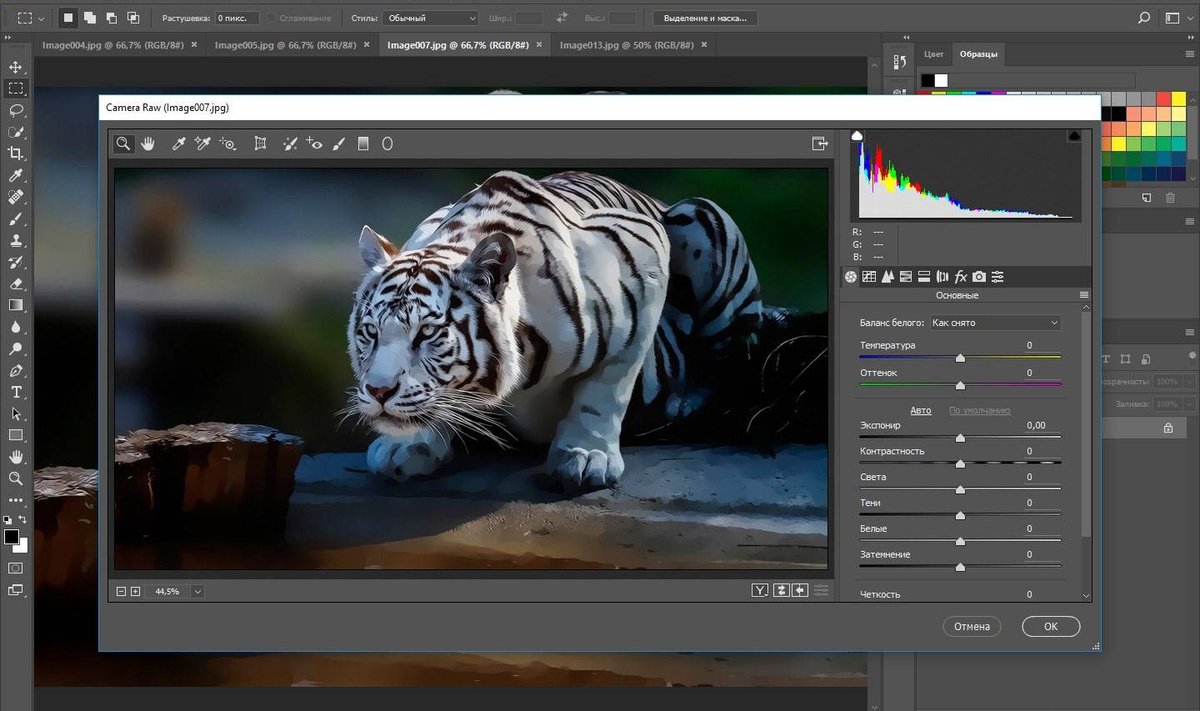Screen dimensions: 1200x711
Task: Open the Detail panel tab with triangles icon
Action: 887,277
